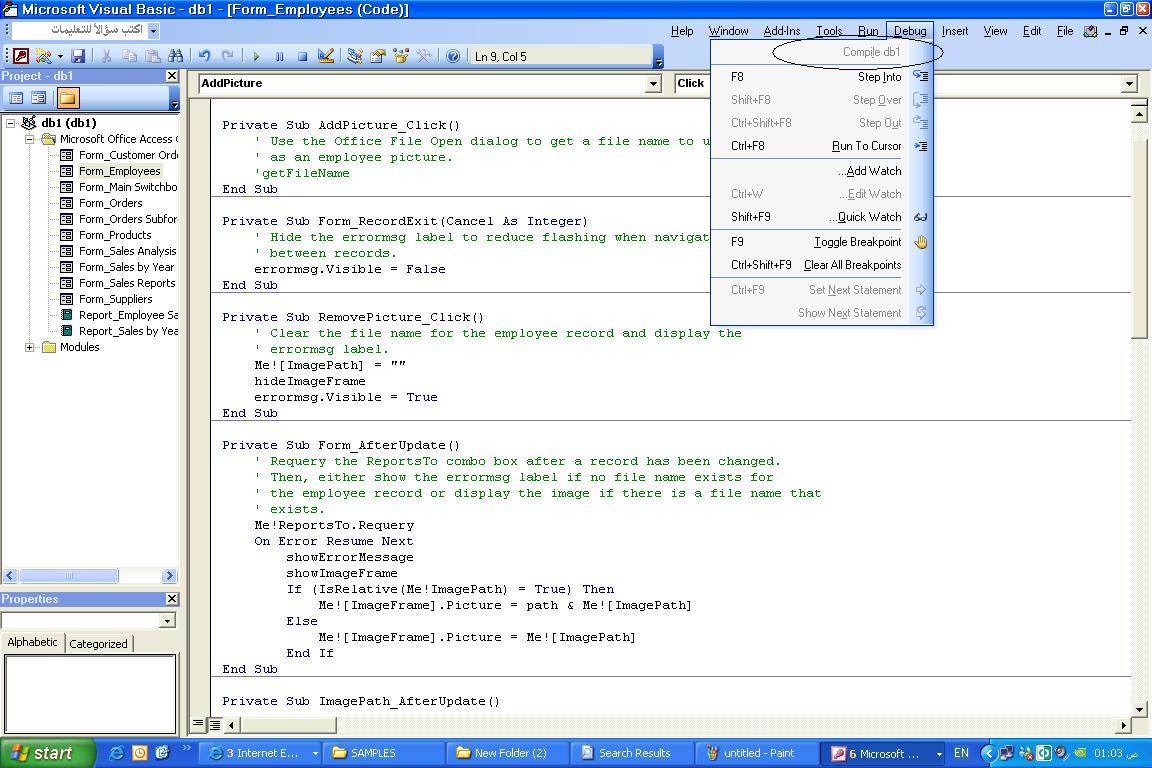Screen dimensions: 1152x768
Task: Choose Step Into from Debug menu
Action: pos(822,76)
